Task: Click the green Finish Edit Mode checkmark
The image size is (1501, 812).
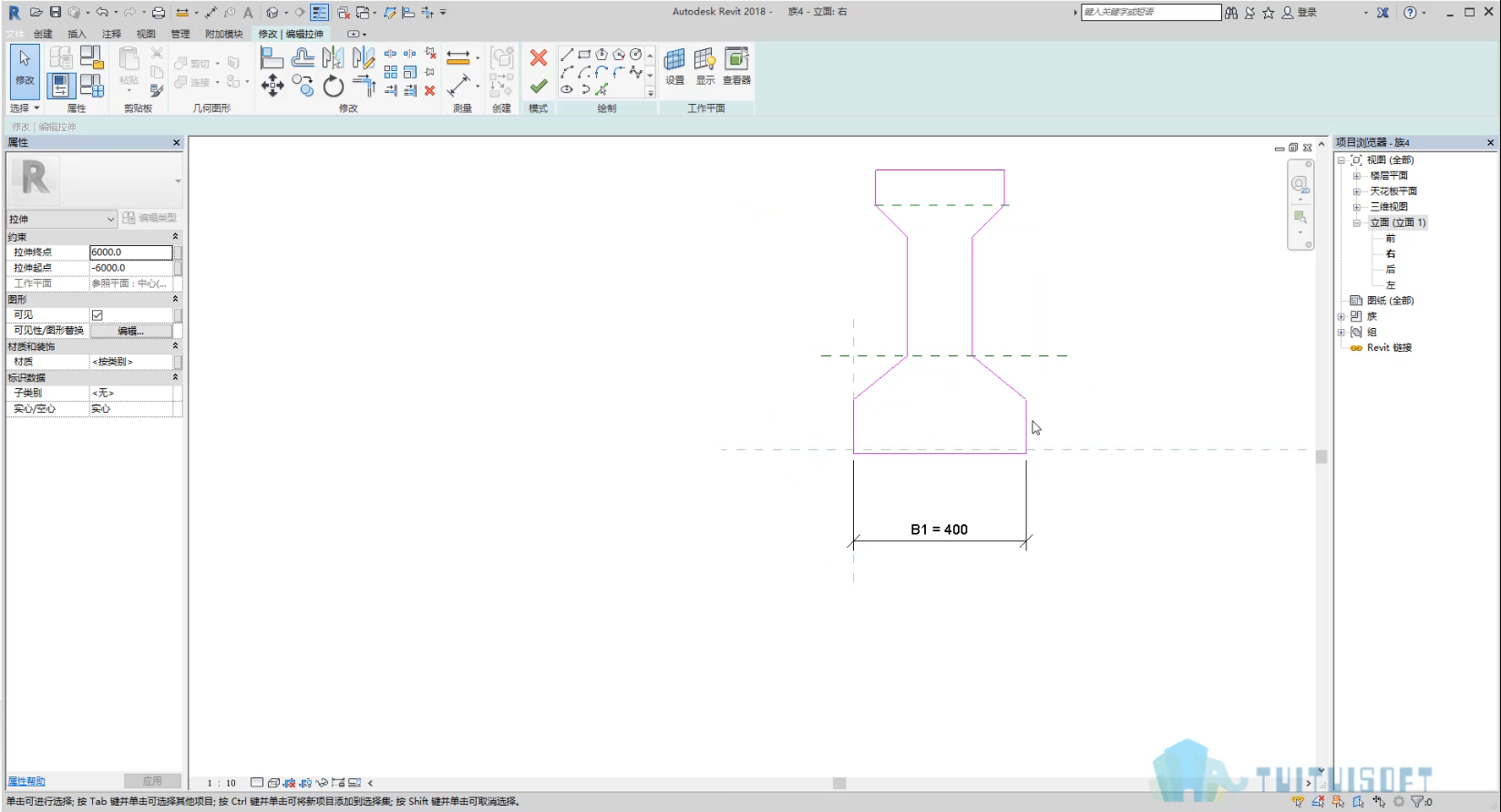Action: [539, 87]
